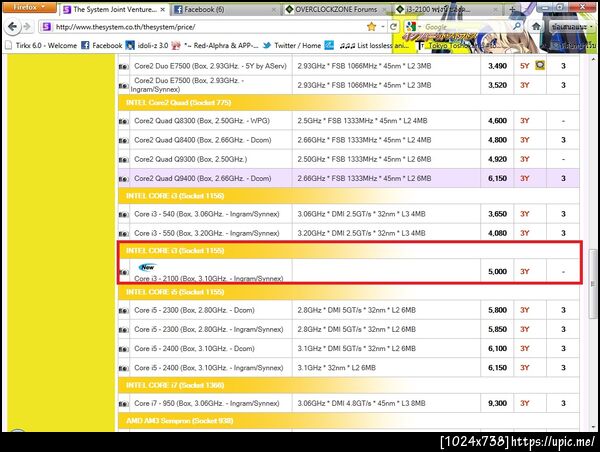Switch to the i3-2100 tab
Viewport: 600px width, 452px height.
tap(446, 10)
